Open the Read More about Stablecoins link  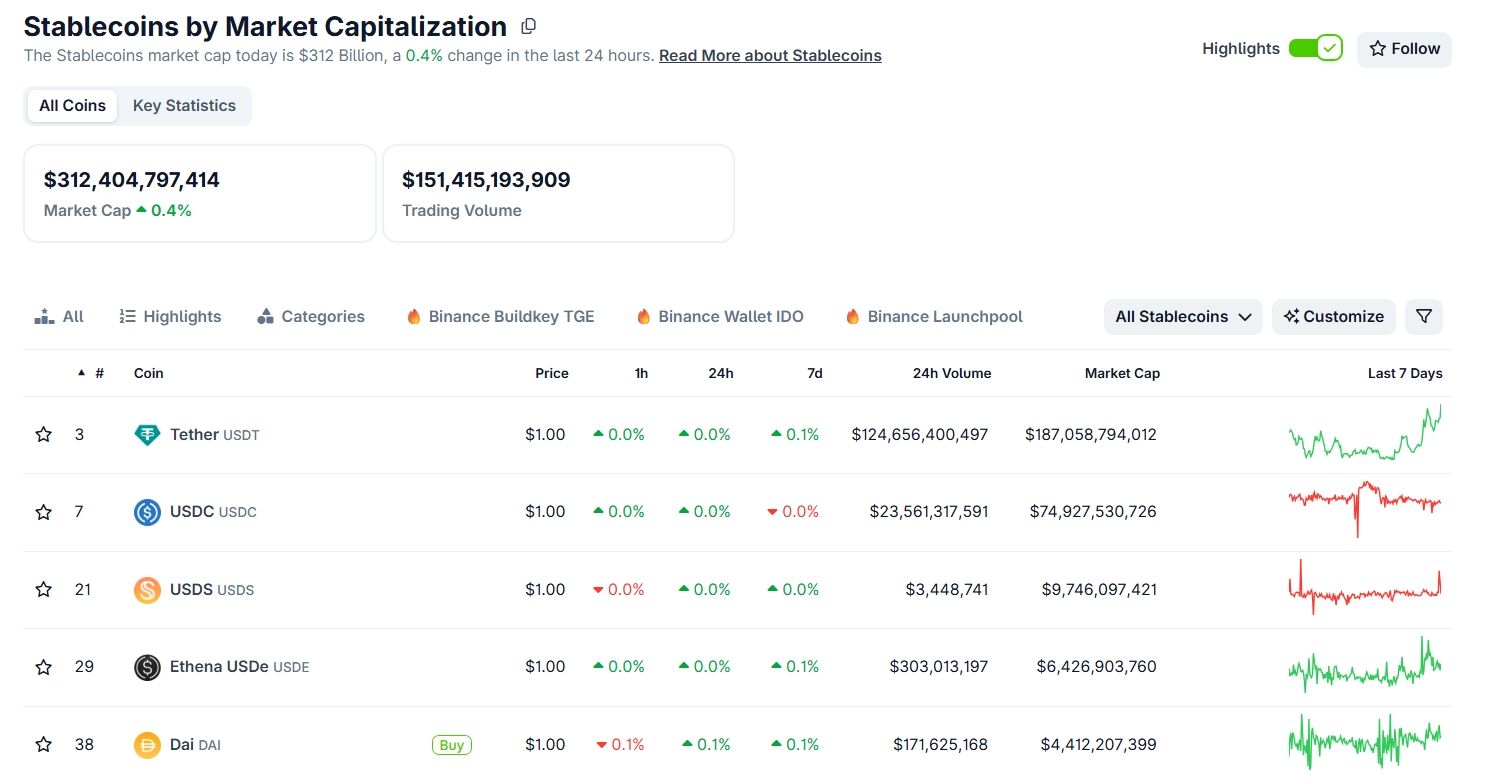click(x=769, y=55)
